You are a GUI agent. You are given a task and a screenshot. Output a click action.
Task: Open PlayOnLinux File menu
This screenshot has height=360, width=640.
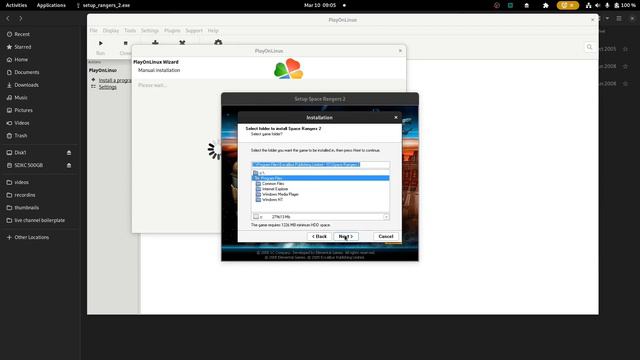tap(93, 31)
